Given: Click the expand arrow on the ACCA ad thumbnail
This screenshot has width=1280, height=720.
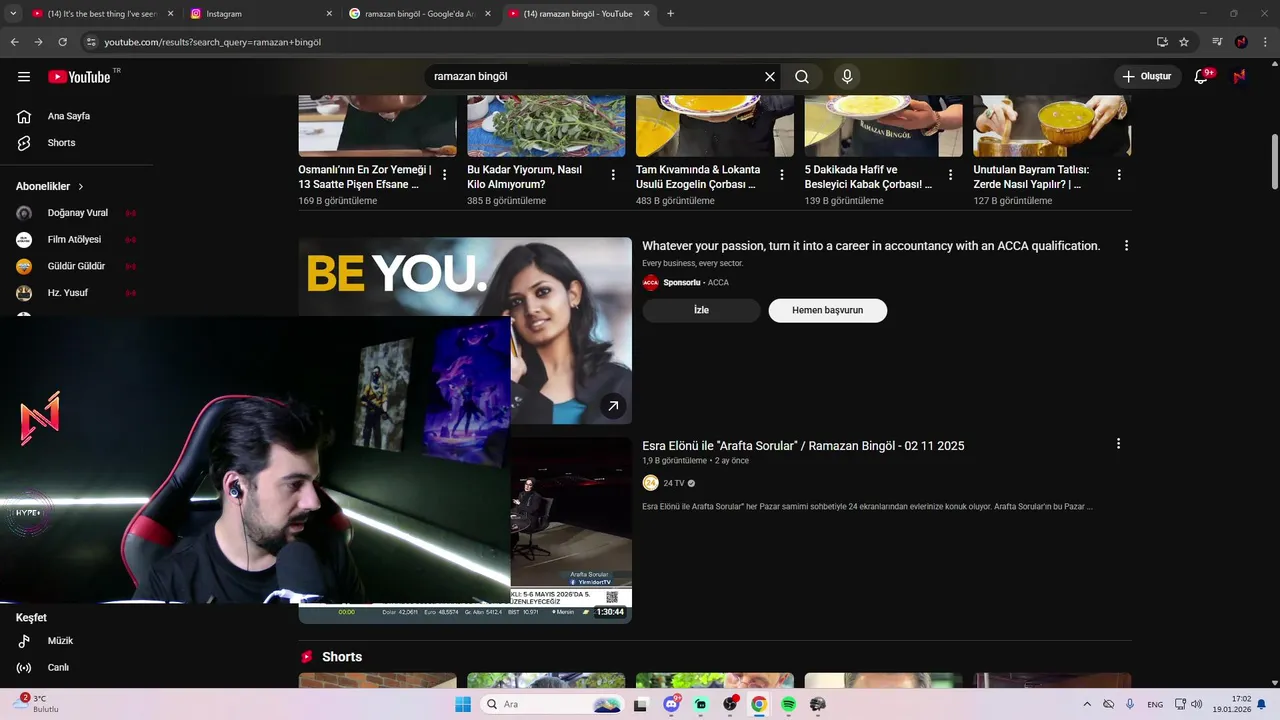Looking at the screenshot, I should click(613, 405).
